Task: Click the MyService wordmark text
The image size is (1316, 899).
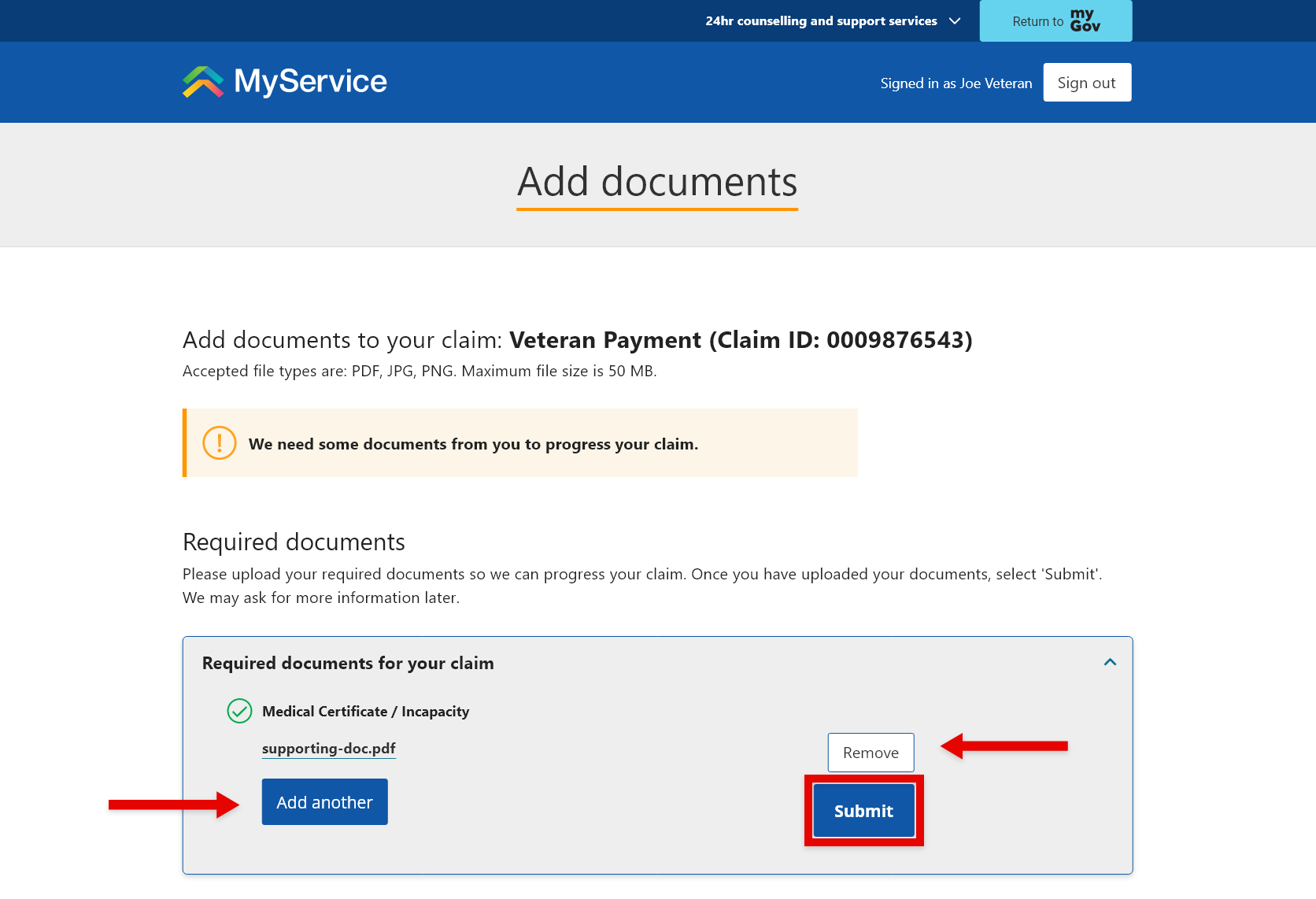Action: 311,82
